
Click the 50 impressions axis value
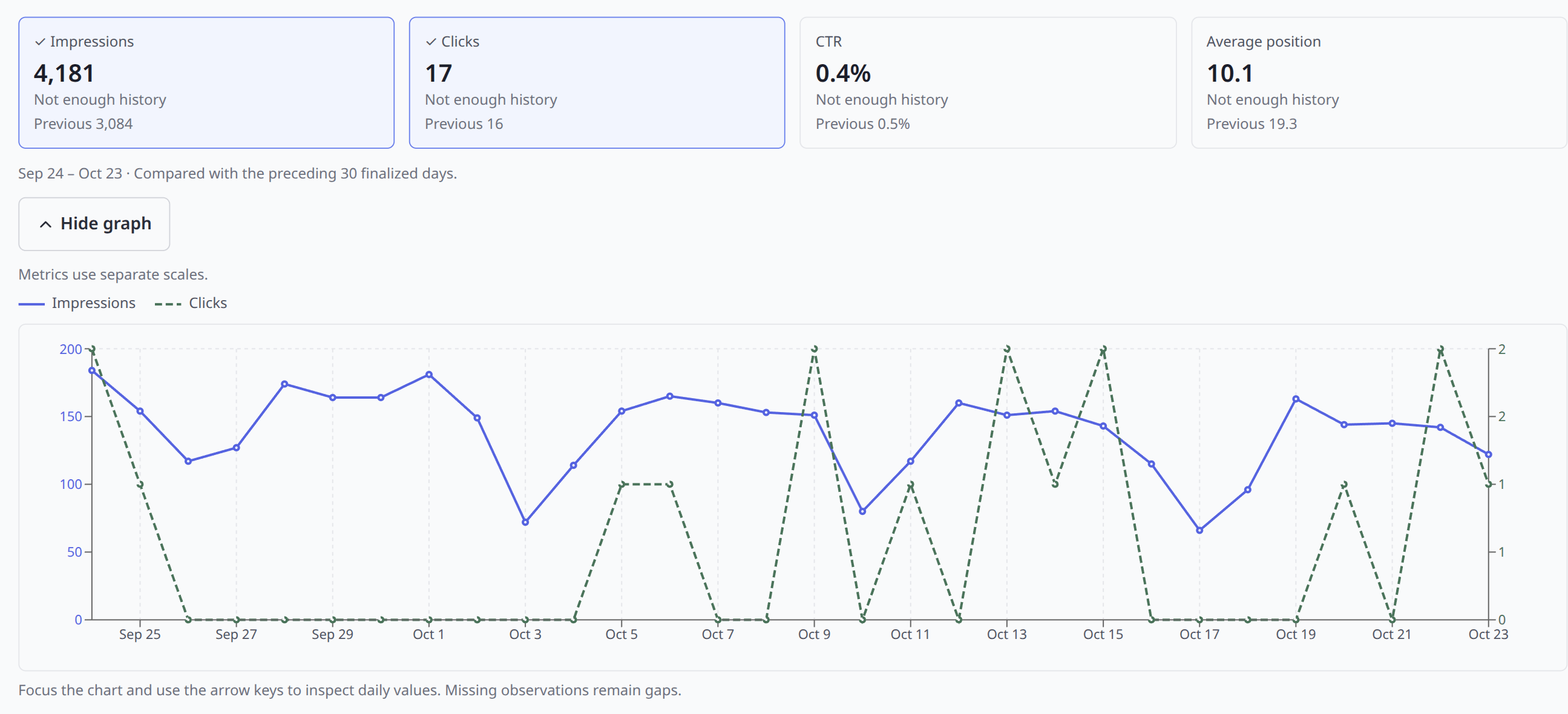coord(74,552)
